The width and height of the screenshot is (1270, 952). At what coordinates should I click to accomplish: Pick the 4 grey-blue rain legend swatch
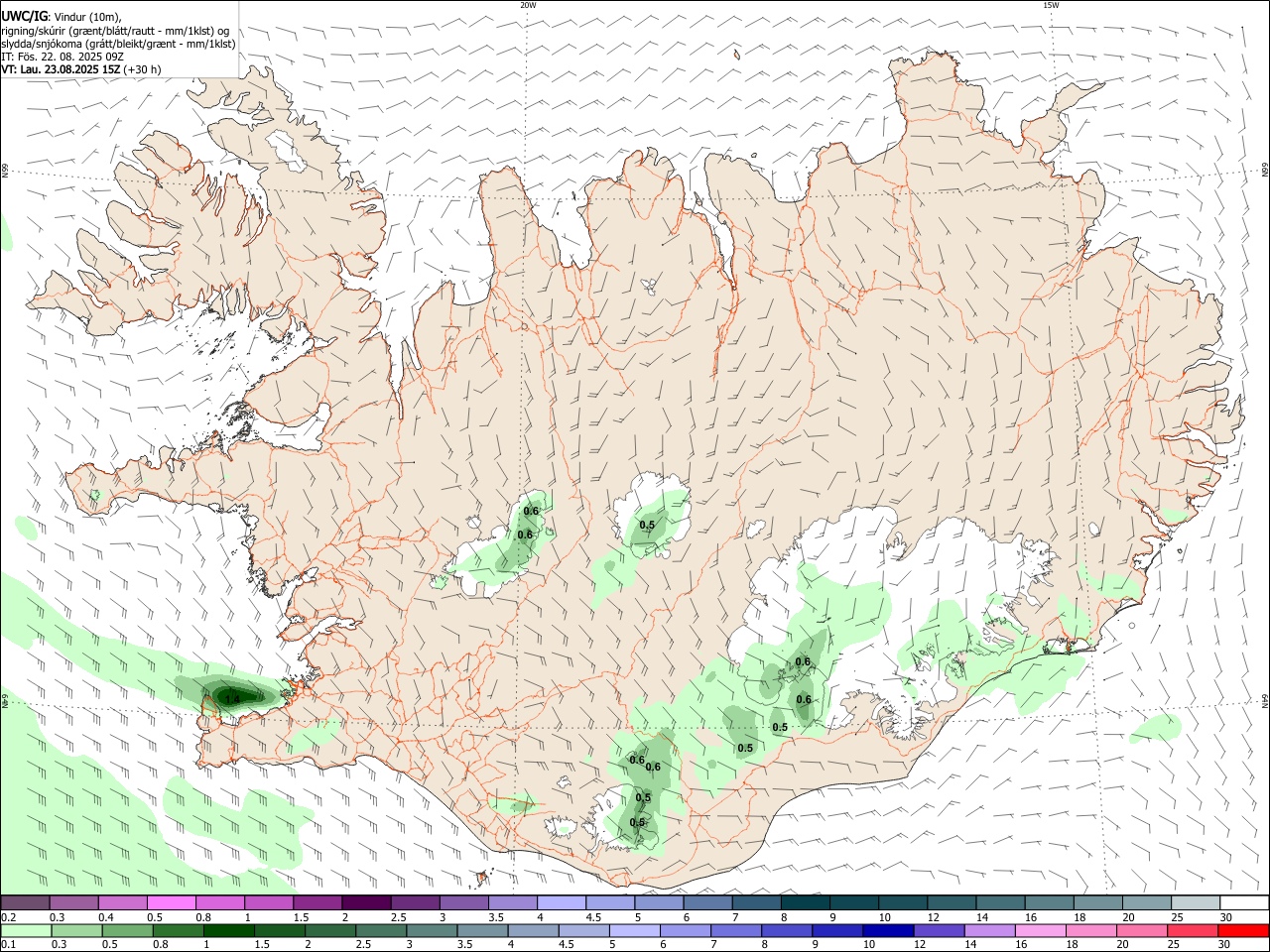533,931
